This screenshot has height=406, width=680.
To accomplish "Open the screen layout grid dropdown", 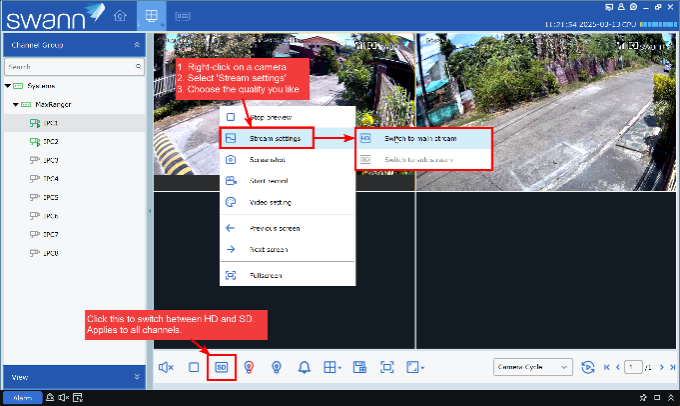I will pos(333,367).
